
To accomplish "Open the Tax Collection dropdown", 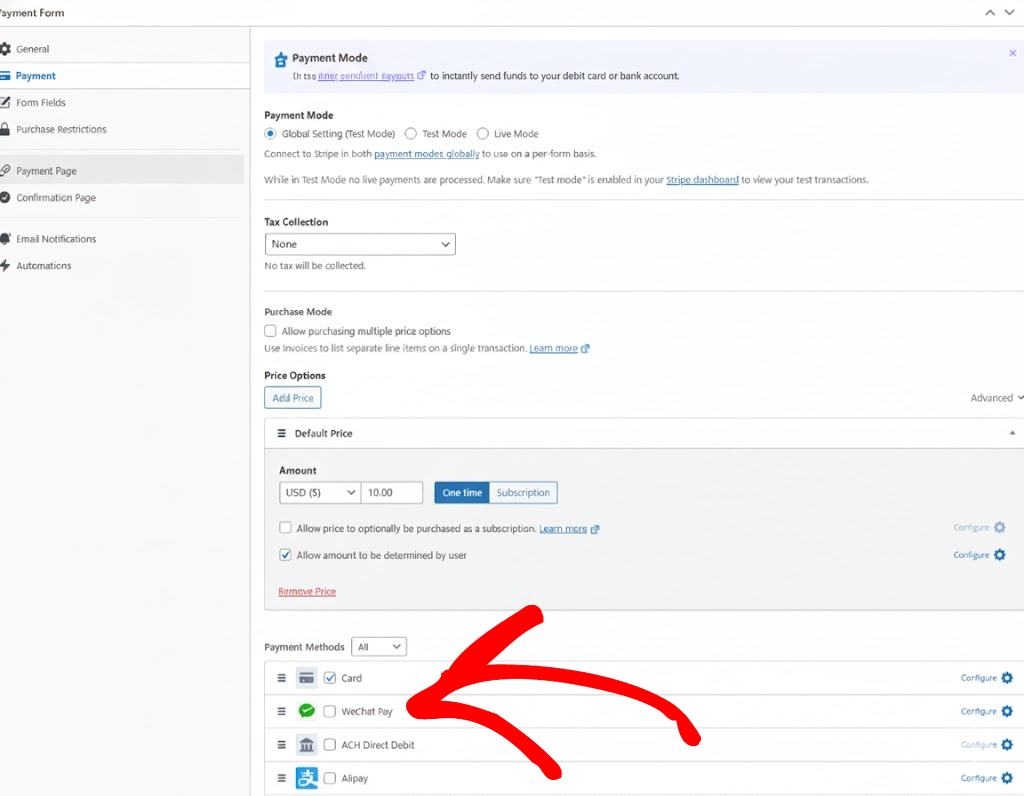I will [x=360, y=244].
